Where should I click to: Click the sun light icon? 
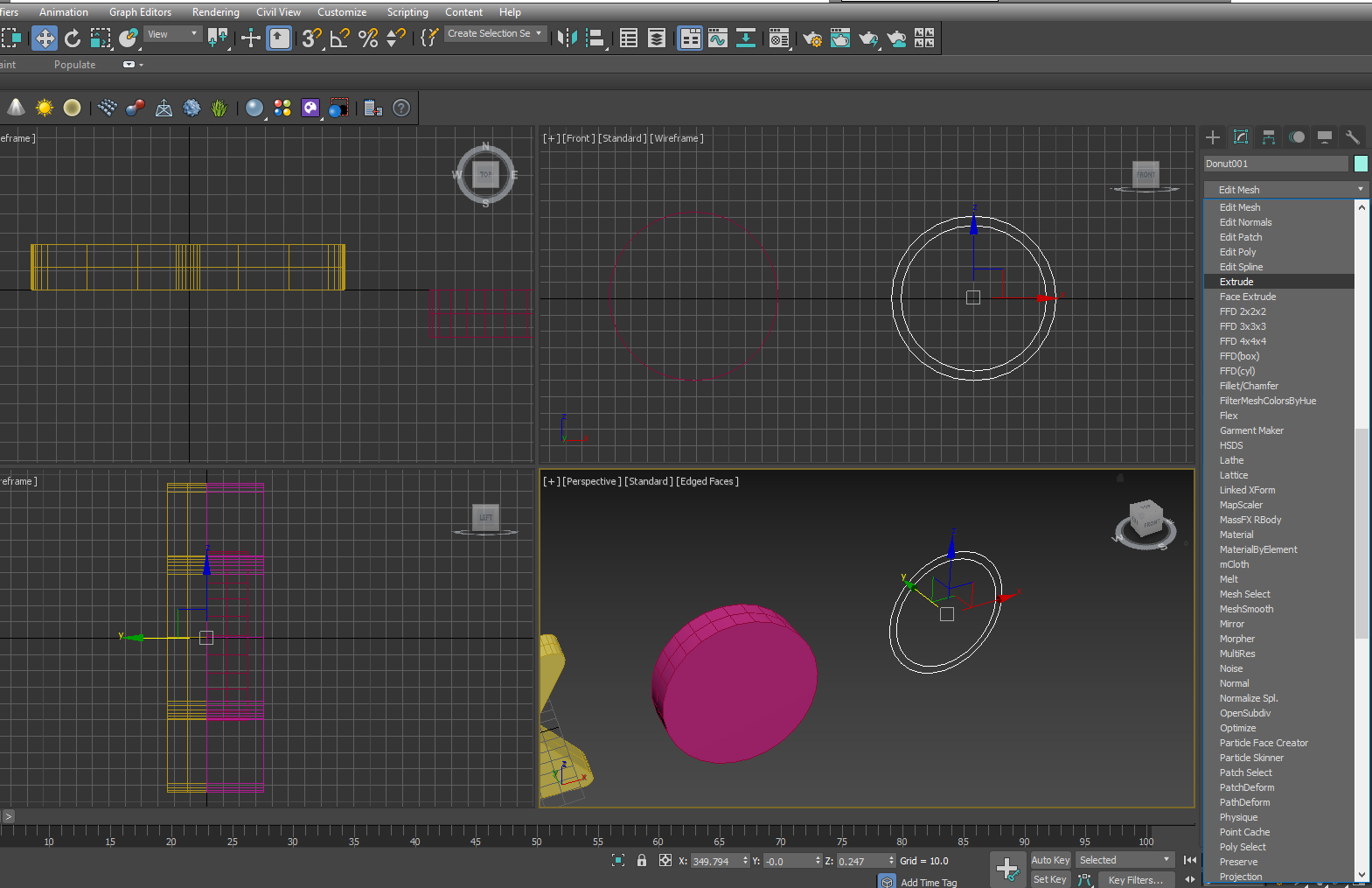[x=45, y=108]
